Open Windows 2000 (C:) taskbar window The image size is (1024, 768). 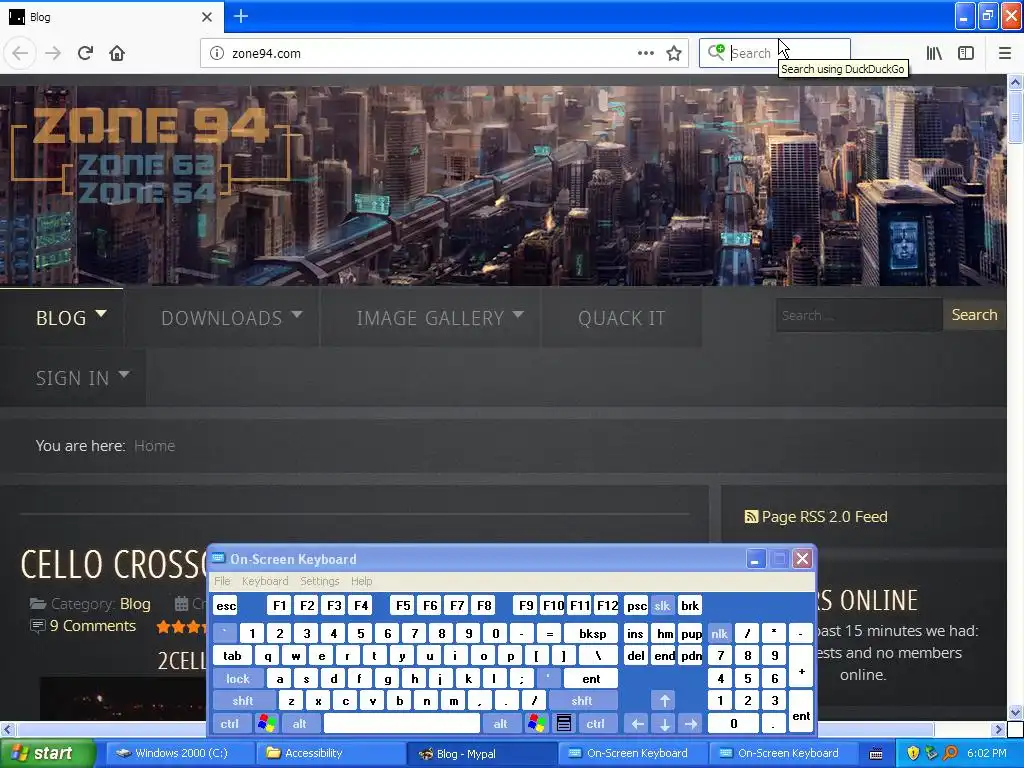pos(180,754)
